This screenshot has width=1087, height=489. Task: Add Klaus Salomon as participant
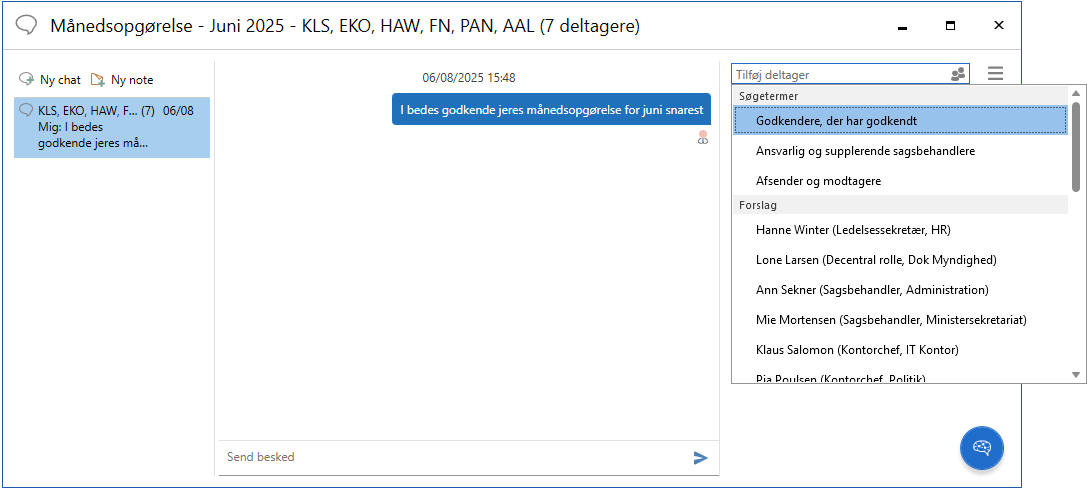[901, 350]
